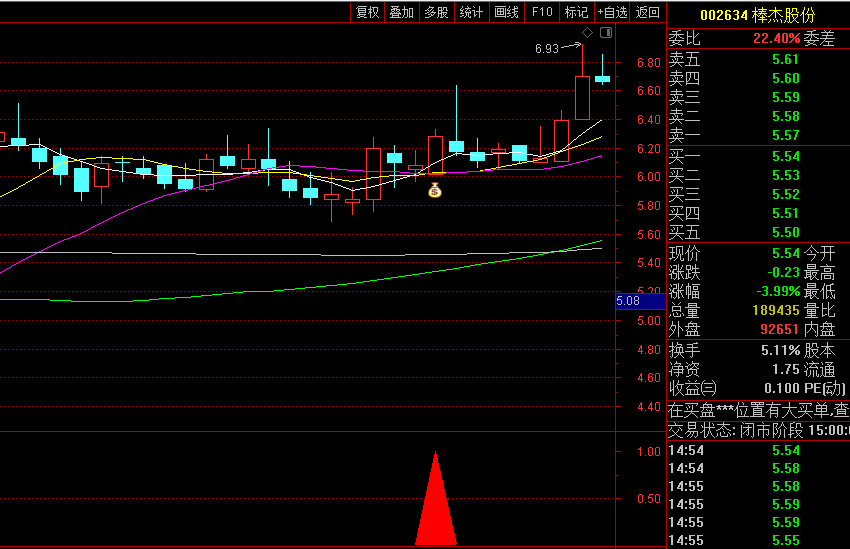Select 卖一 price 5.57
Screen dimensions: 850x549
[x=785, y=135]
